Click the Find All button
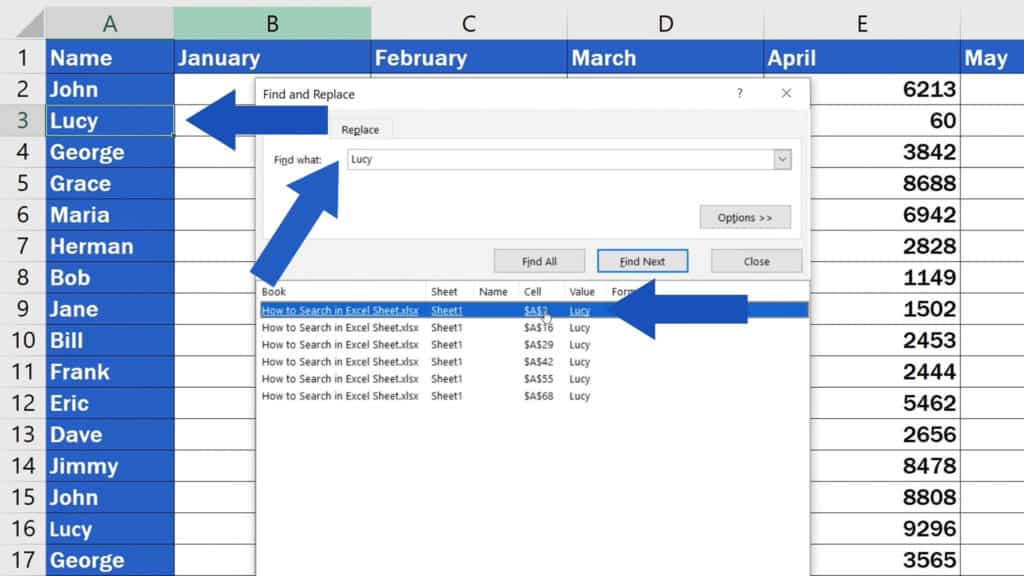Screen dimensions: 1024x576 coord(539,260)
